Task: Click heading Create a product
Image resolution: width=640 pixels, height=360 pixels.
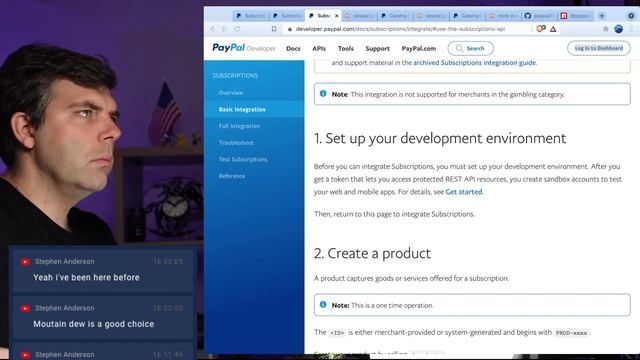Action: (372, 253)
